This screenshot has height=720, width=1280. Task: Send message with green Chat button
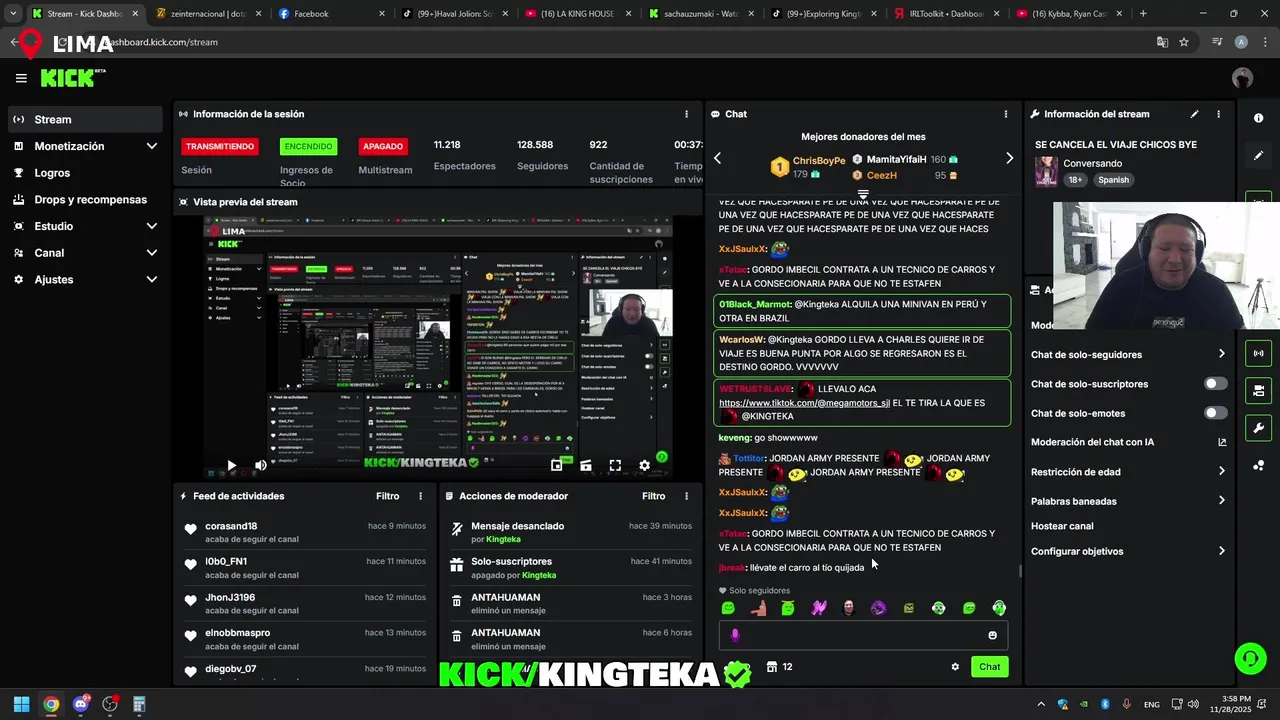coord(989,667)
